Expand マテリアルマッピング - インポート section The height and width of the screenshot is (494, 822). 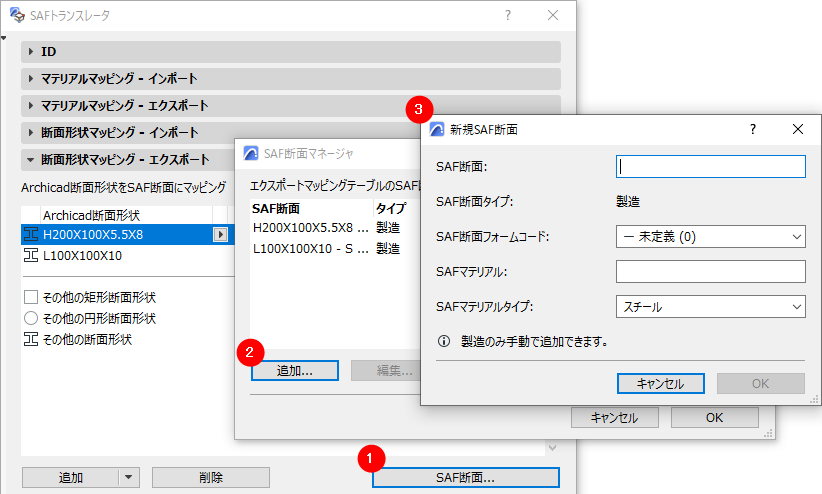click(31, 79)
